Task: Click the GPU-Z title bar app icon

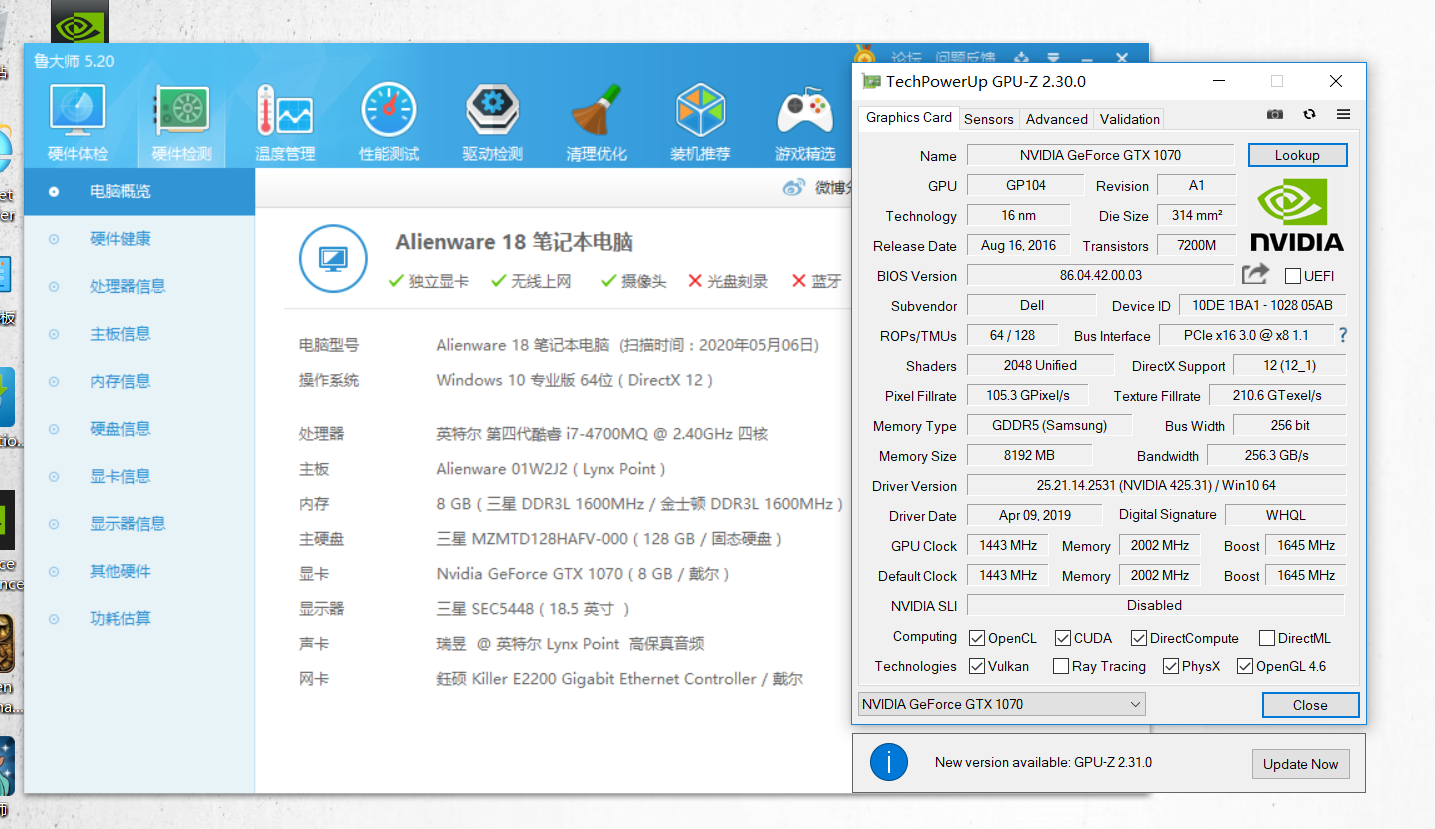Action: coord(871,82)
